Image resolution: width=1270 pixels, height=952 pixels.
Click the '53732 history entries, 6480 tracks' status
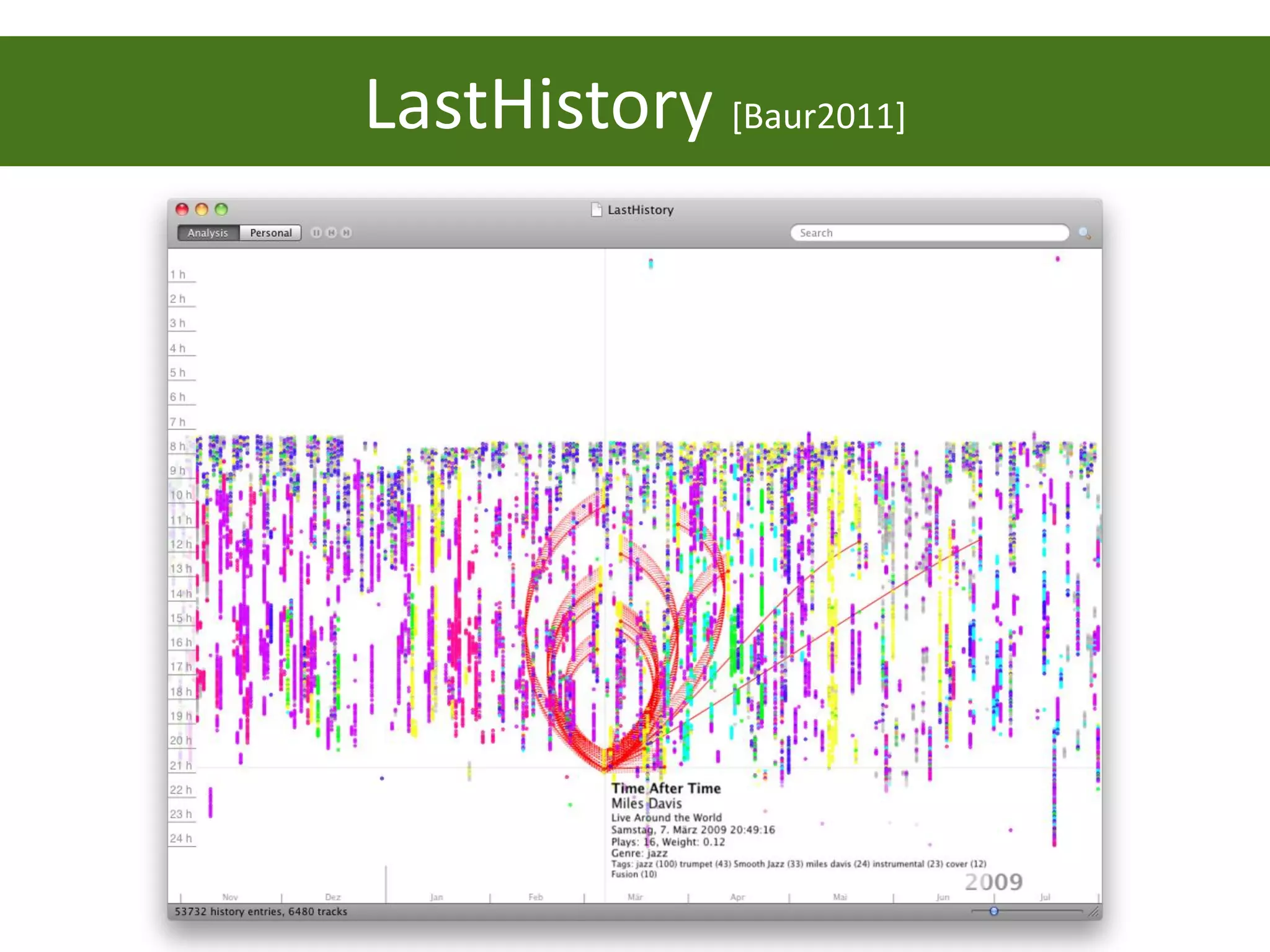(261, 912)
